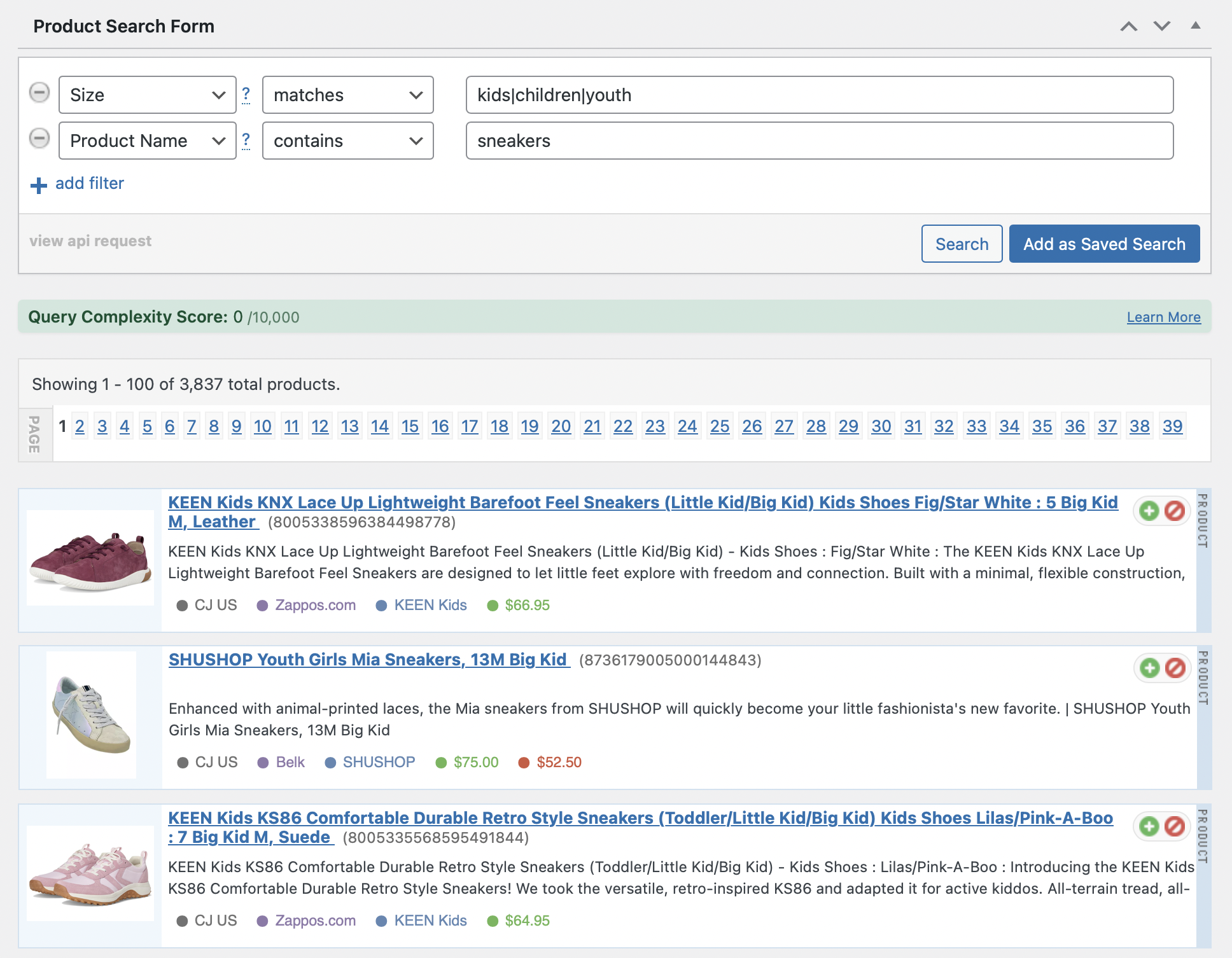Open help for the Product Name field

point(246,141)
